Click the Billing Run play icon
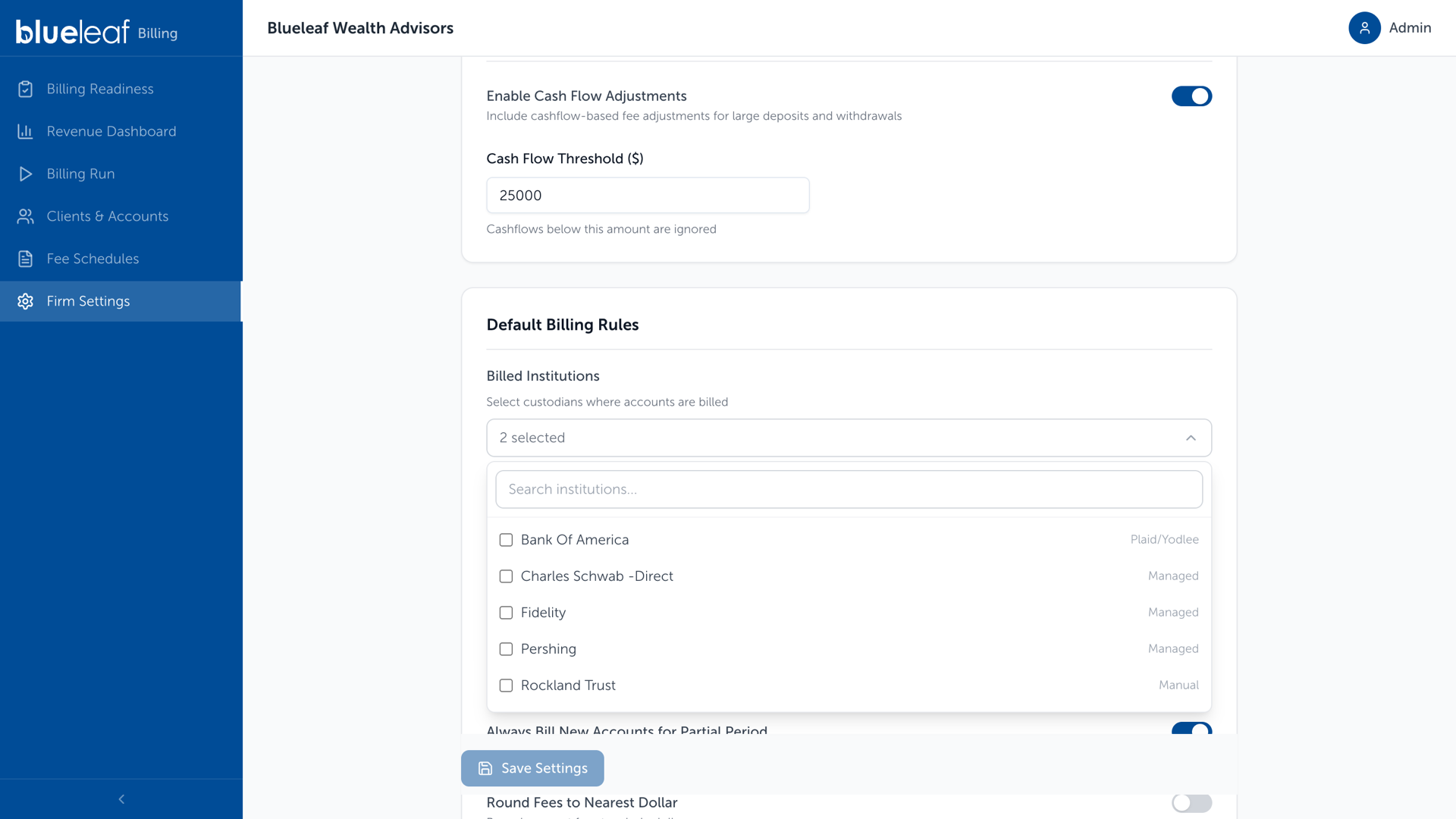The width and height of the screenshot is (1456, 819). pos(25,174)
